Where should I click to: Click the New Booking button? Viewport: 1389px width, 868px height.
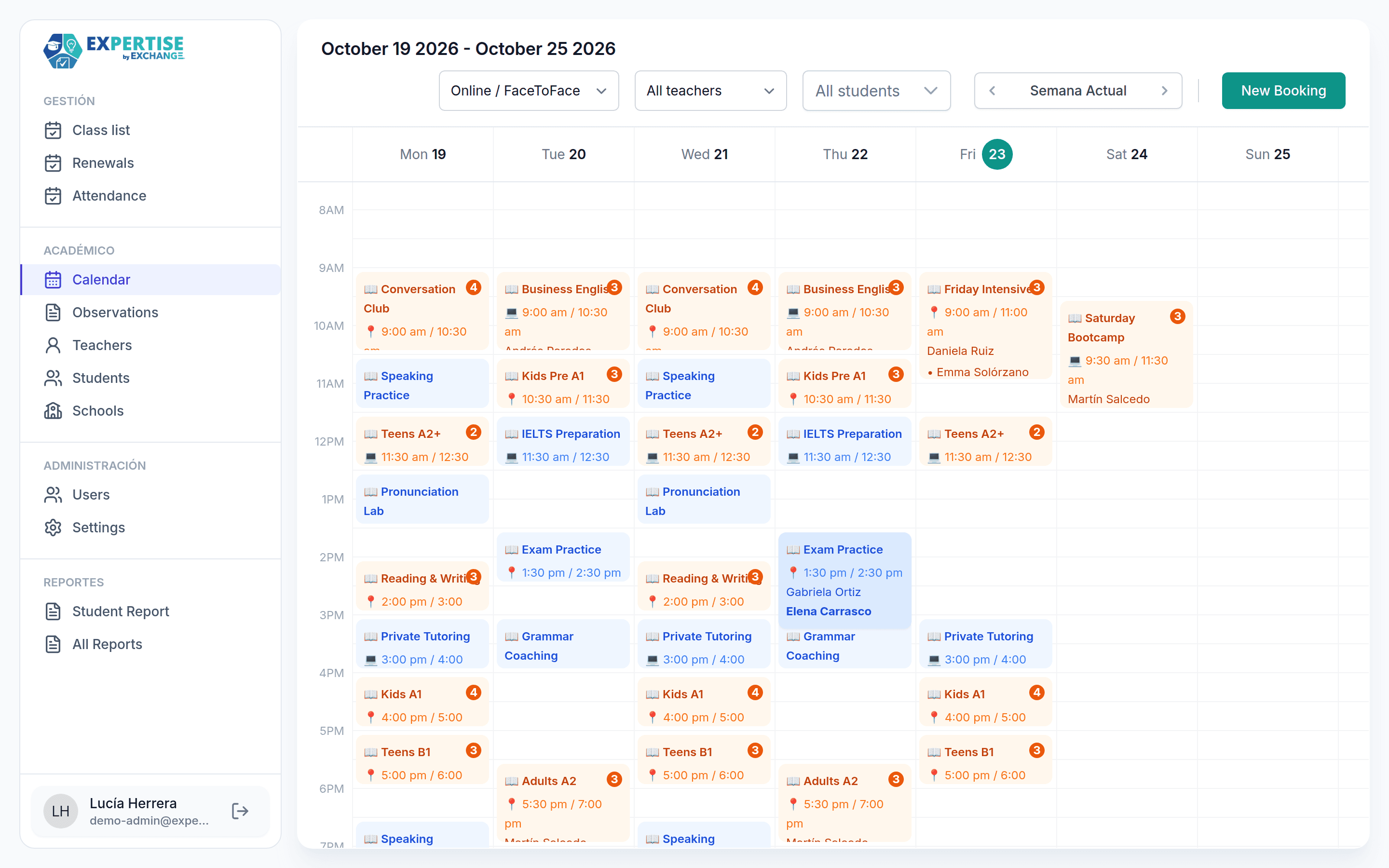[x=1283, y=91]
